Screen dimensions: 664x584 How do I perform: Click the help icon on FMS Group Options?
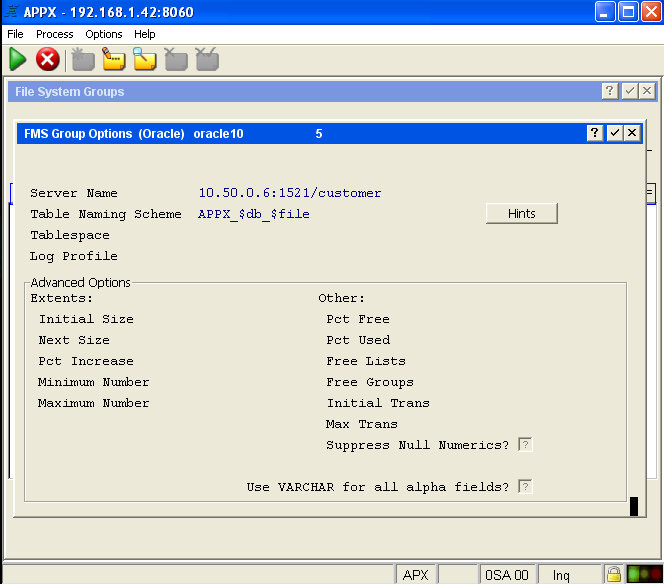pyautogui.click(x=595, y=133)
